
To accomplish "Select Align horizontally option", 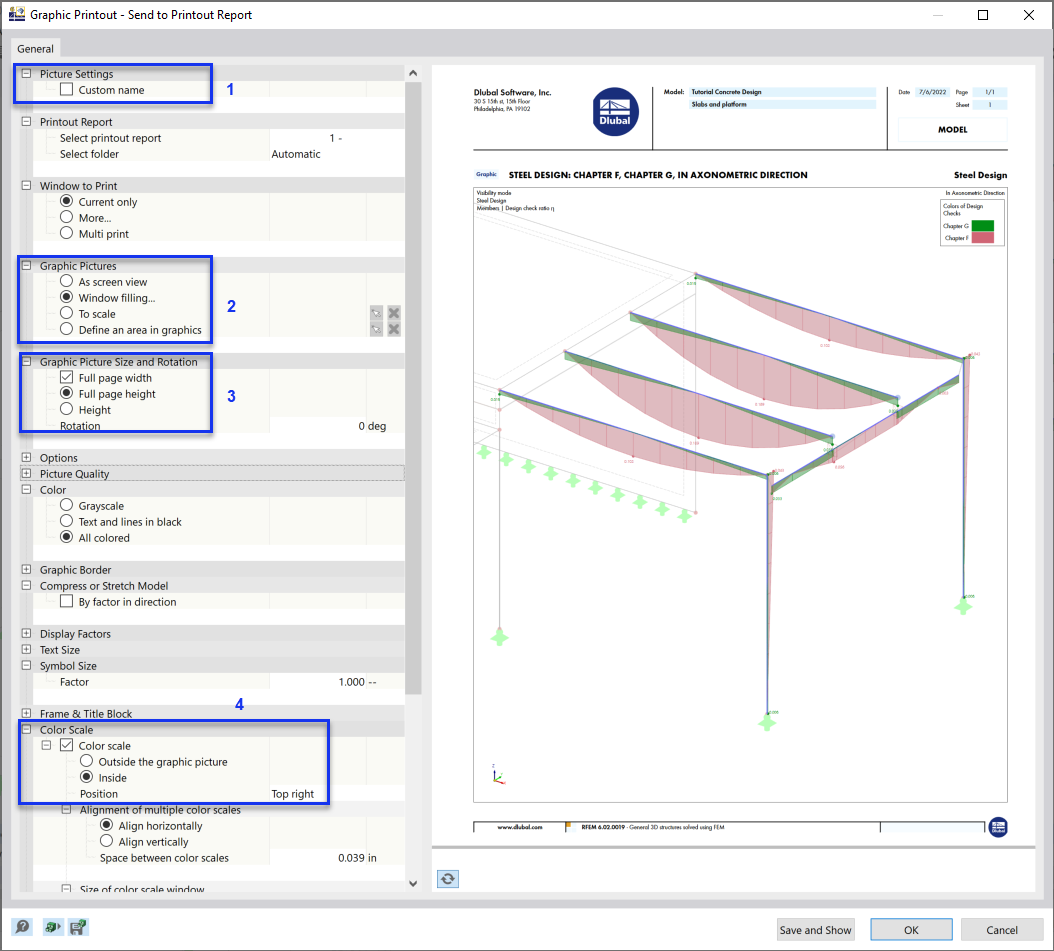I will pyautogui.click(x=107, y=825).
